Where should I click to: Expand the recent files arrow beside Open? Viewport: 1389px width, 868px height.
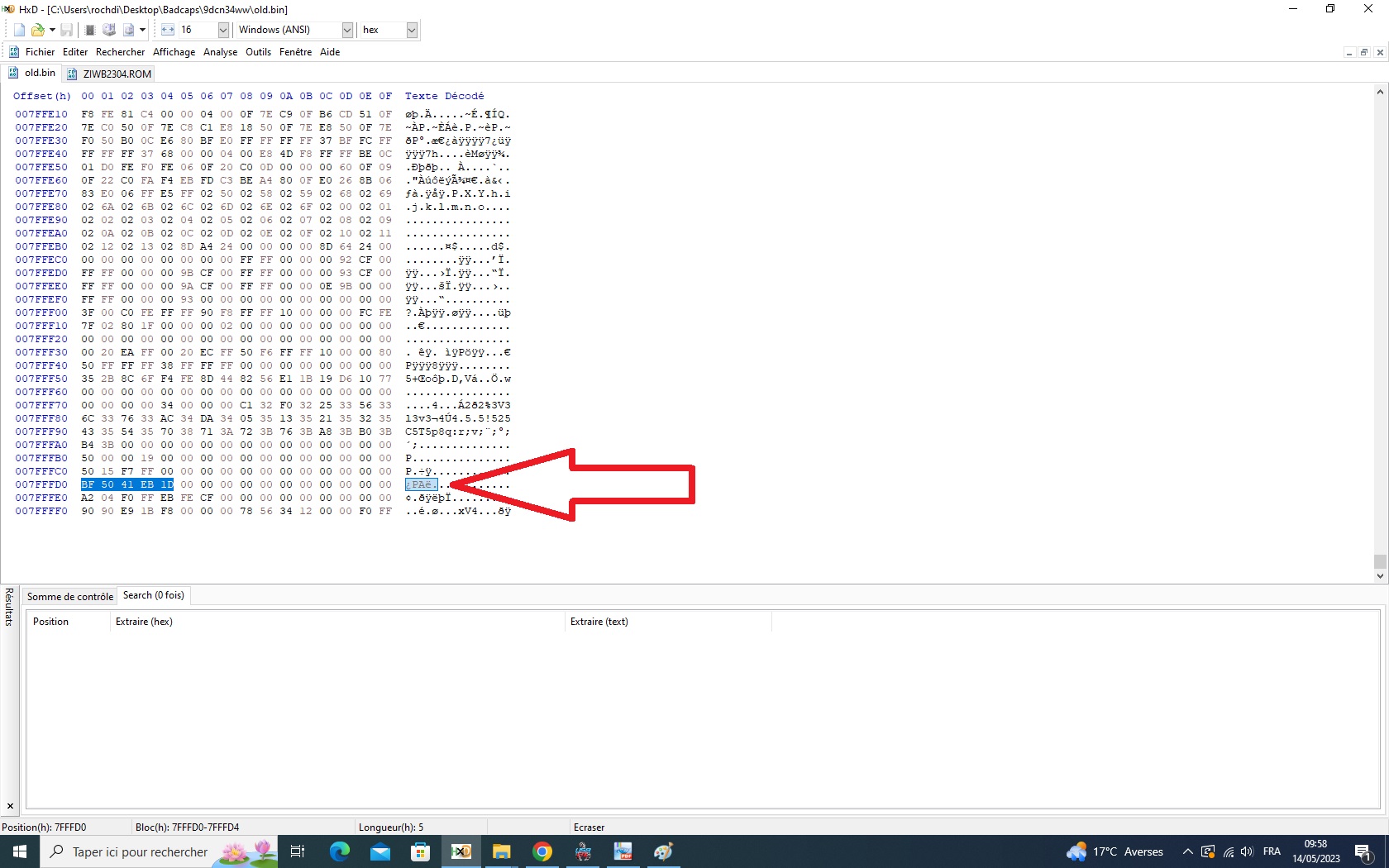[x=52, y=30]
